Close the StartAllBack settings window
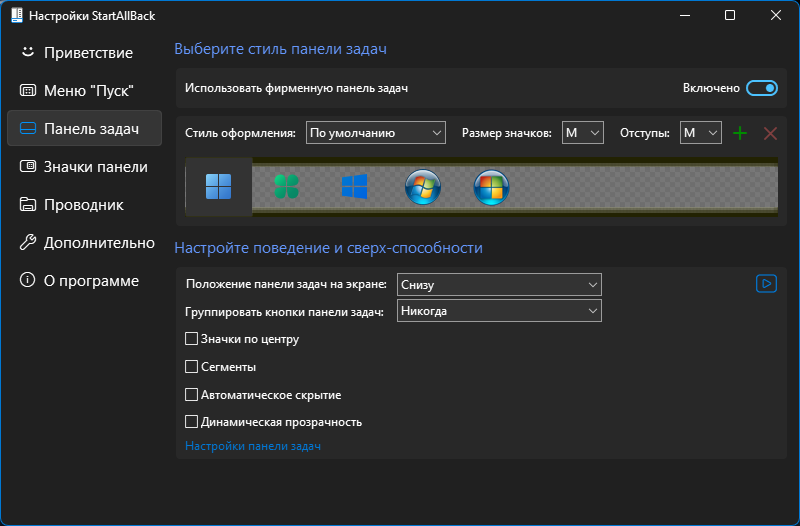This screenshot has height=526, width=800. (x=776, y=15)
